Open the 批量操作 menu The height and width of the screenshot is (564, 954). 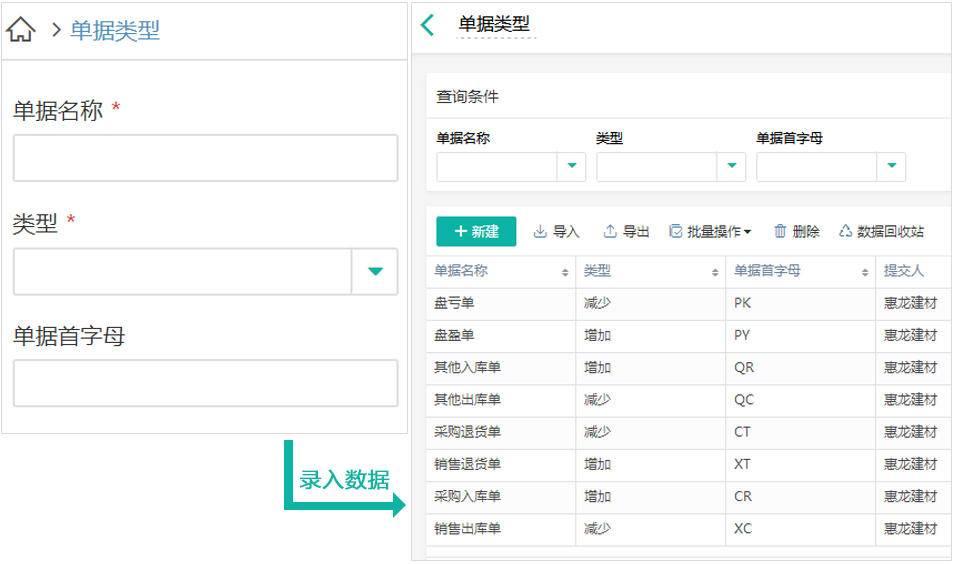[x=710, y=231]
